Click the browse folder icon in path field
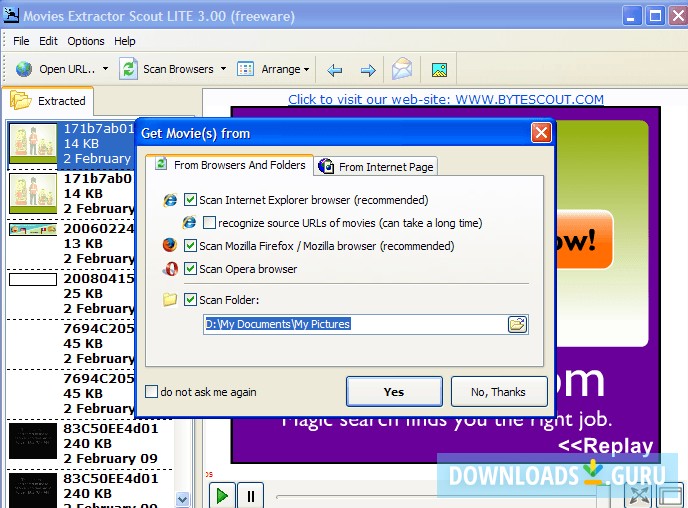688x508 pixels. tap(517, 325)
